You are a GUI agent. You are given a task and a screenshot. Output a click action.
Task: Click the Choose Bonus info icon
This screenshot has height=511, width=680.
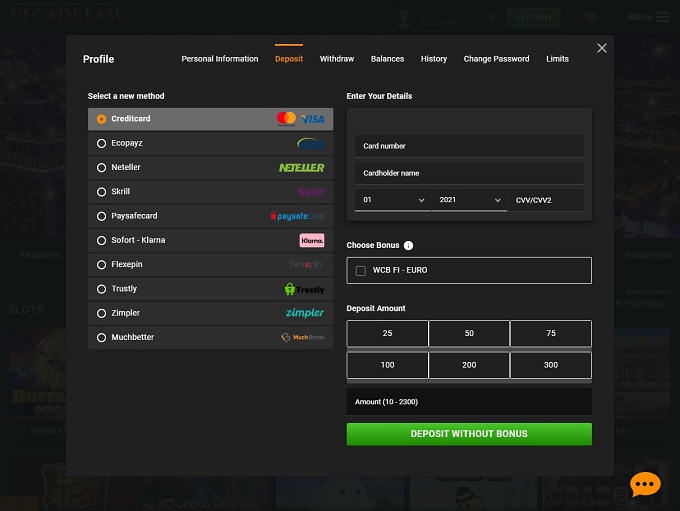click(x=408, y=246)
